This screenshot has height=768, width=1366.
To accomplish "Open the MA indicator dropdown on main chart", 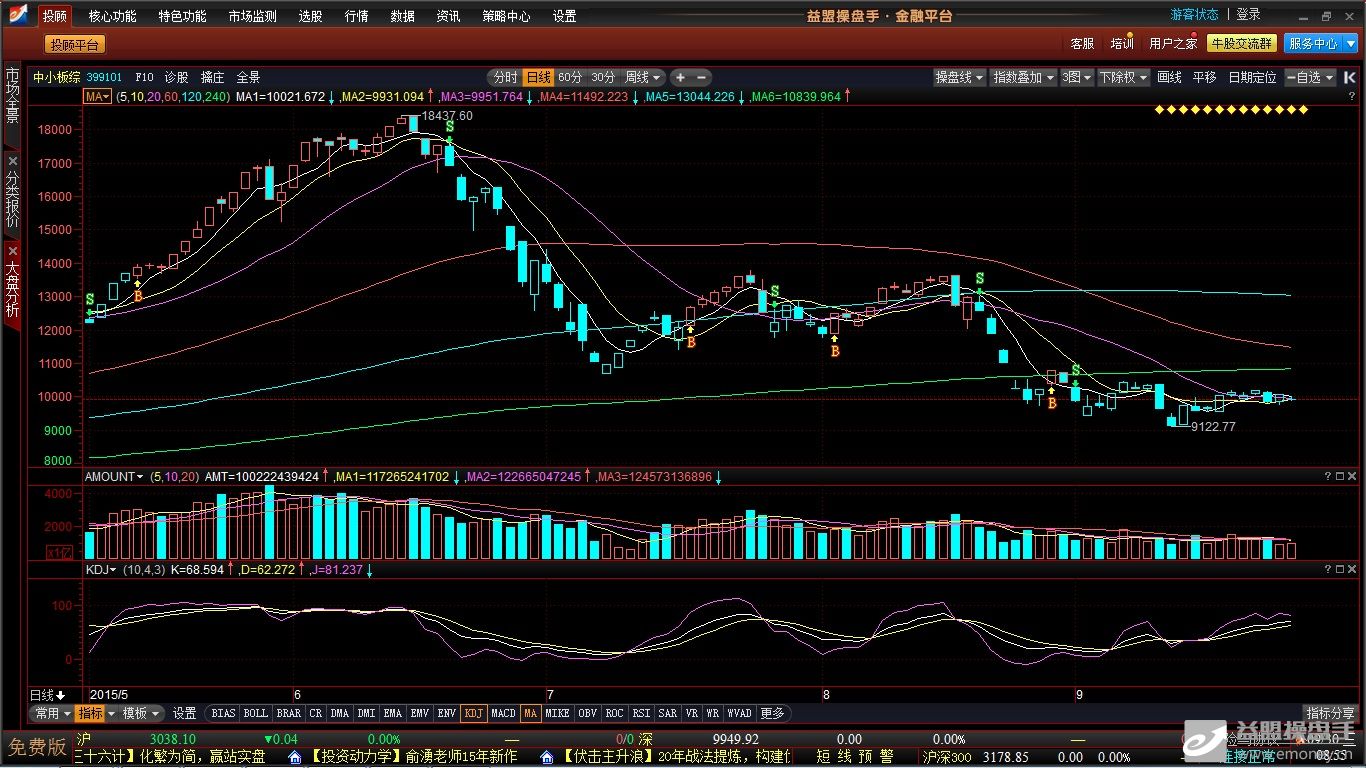I will (98, 97).
